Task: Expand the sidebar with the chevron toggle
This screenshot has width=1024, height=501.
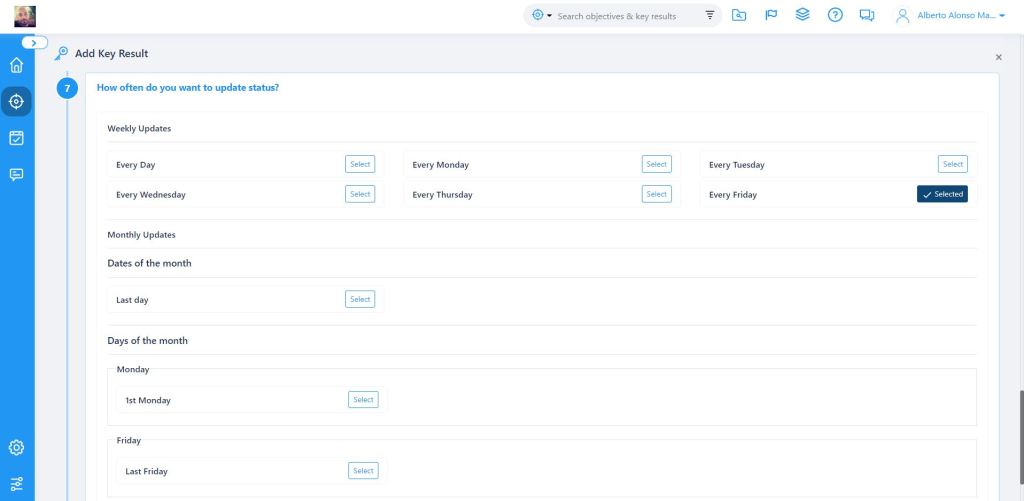Action: coord(34,43)
